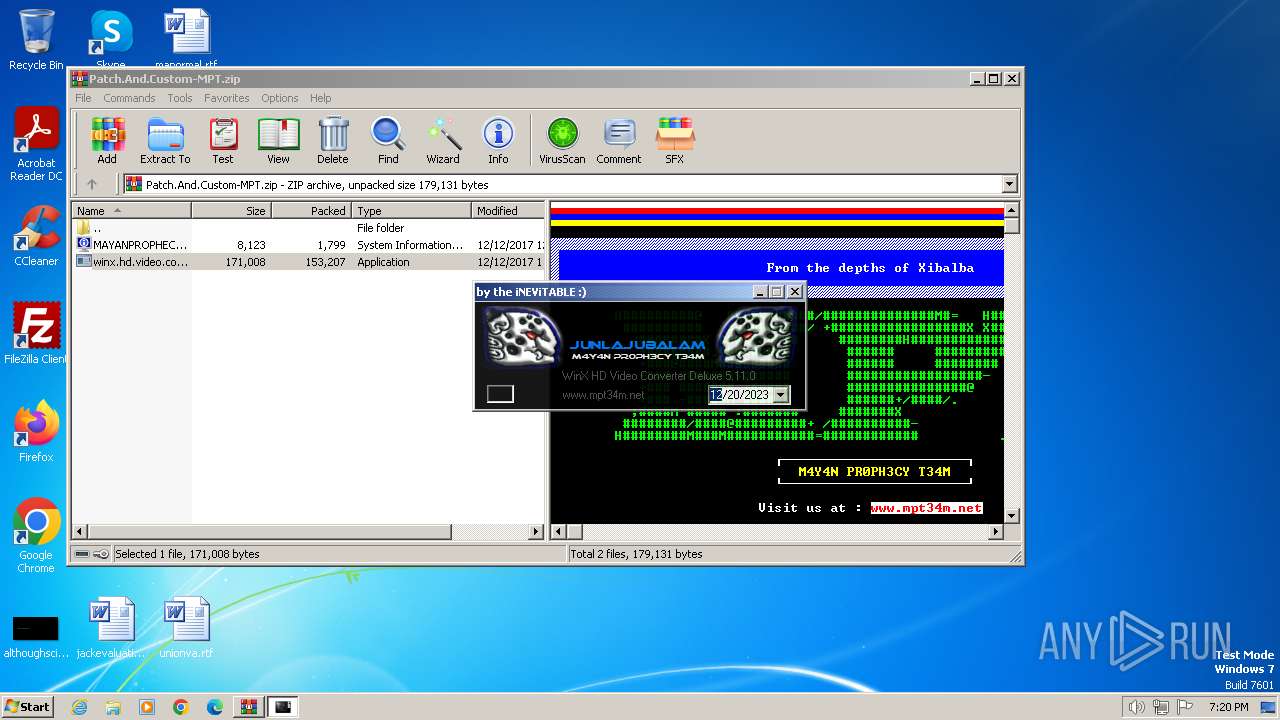Launch Firefox from desktop
Image resolution: width=1280 pixels, height=720 pixels.
(36, 431)
